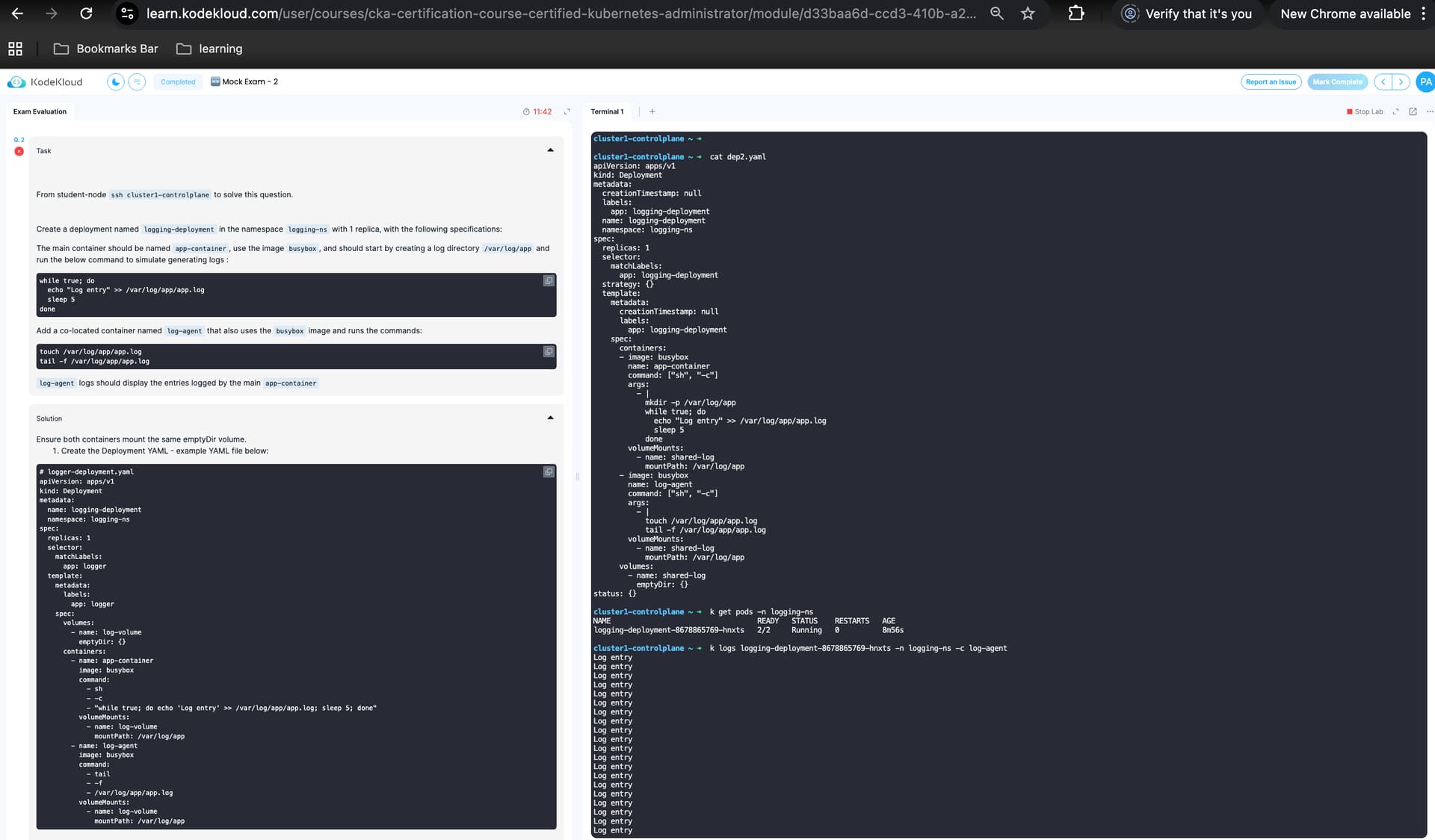Add a new terminal tab
This screenshot has height=840, width=1435.
652,112
